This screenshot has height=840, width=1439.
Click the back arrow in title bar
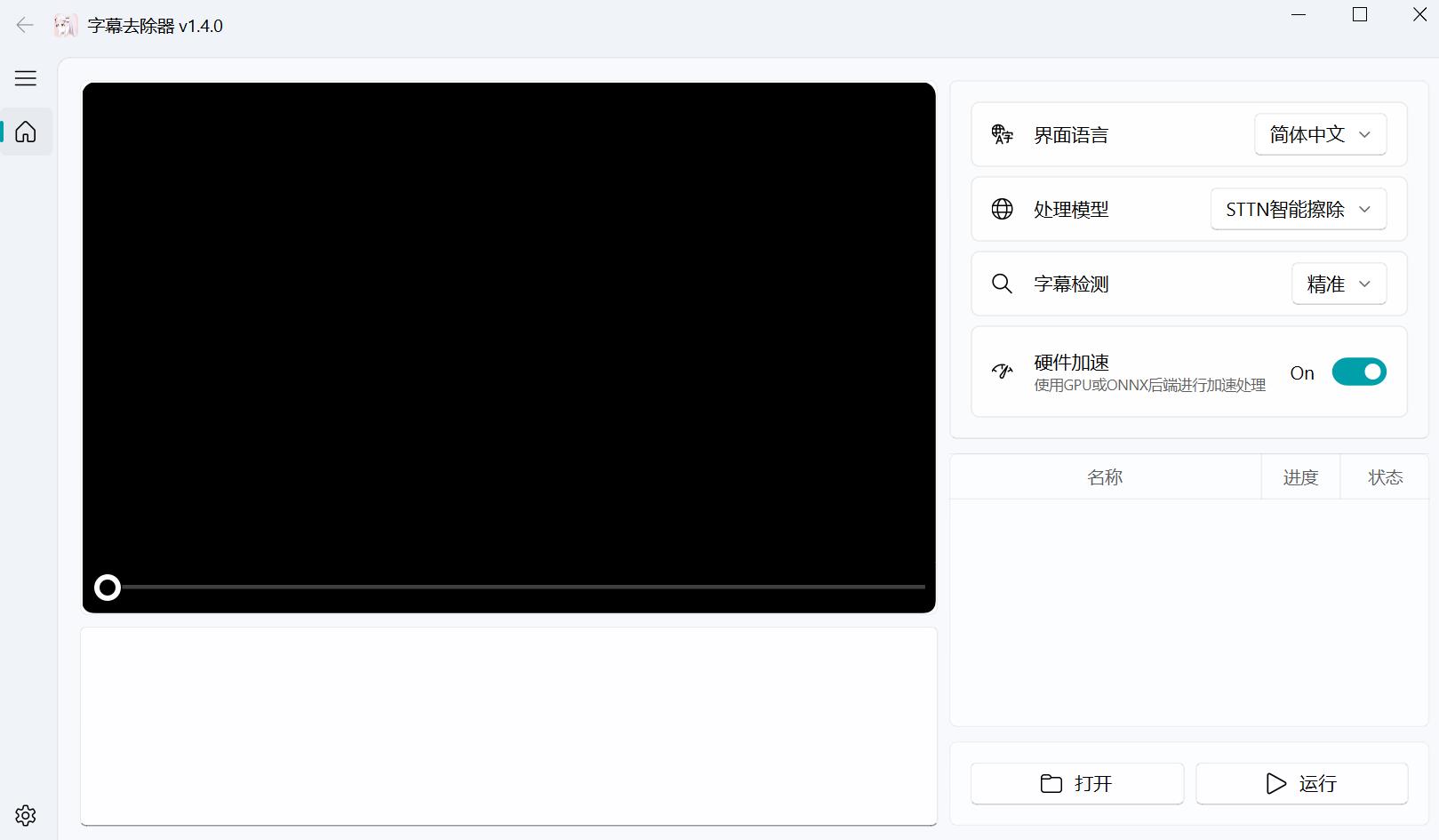click(25, 25)
